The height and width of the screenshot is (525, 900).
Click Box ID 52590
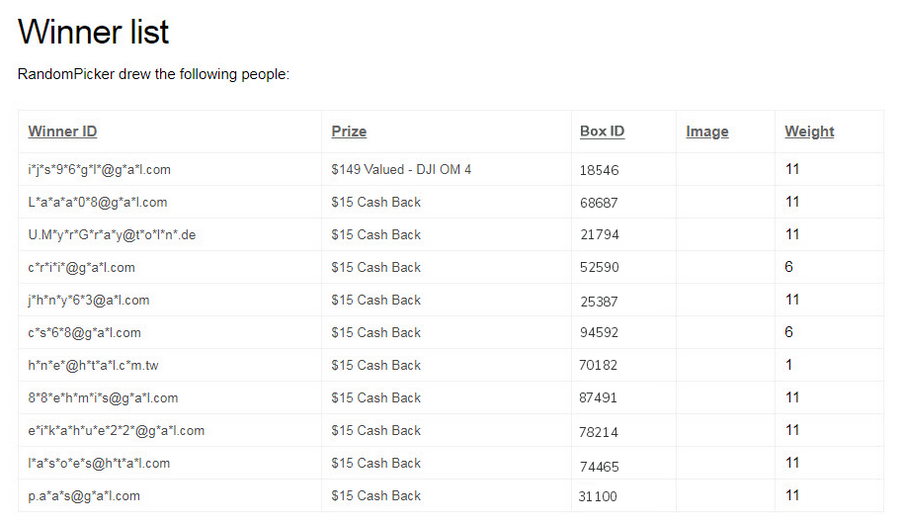(x=599, y=268)
